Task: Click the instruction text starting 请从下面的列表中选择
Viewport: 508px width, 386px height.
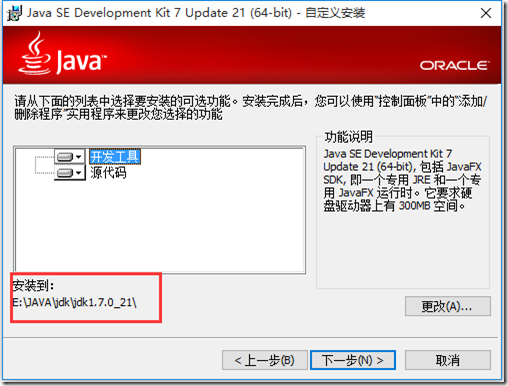Action: pos(250,107)
